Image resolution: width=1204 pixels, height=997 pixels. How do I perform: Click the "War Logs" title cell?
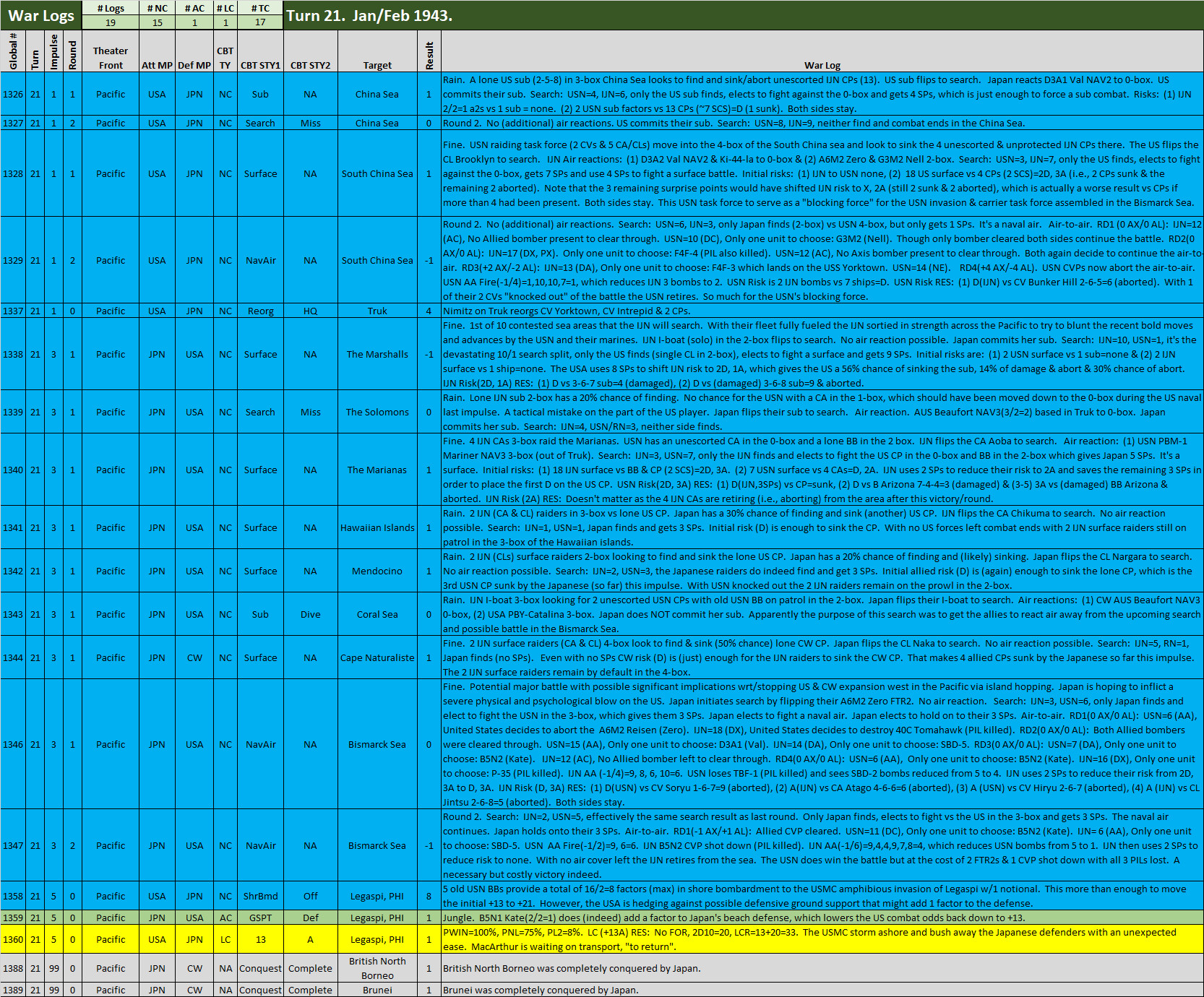41,15
